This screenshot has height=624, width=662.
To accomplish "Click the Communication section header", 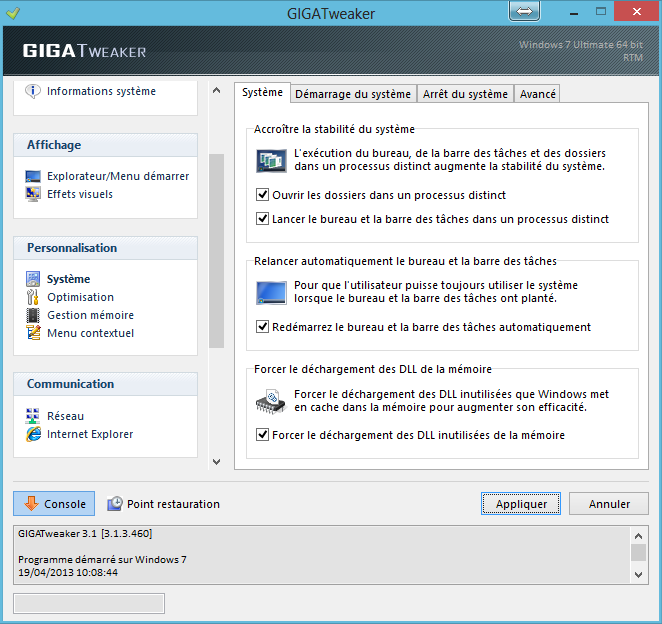I will pyautogui.click(x=106, y=384).
